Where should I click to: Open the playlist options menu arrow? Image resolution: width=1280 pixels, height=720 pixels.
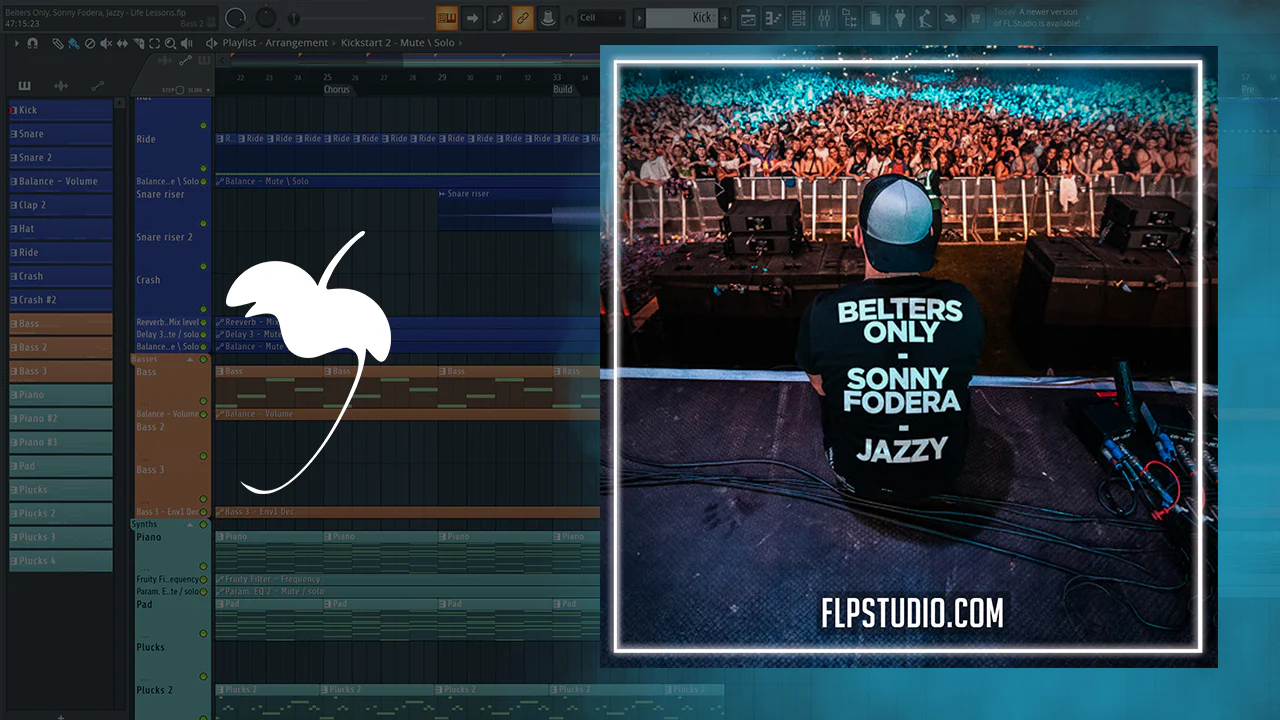click(x=16, y=43)
